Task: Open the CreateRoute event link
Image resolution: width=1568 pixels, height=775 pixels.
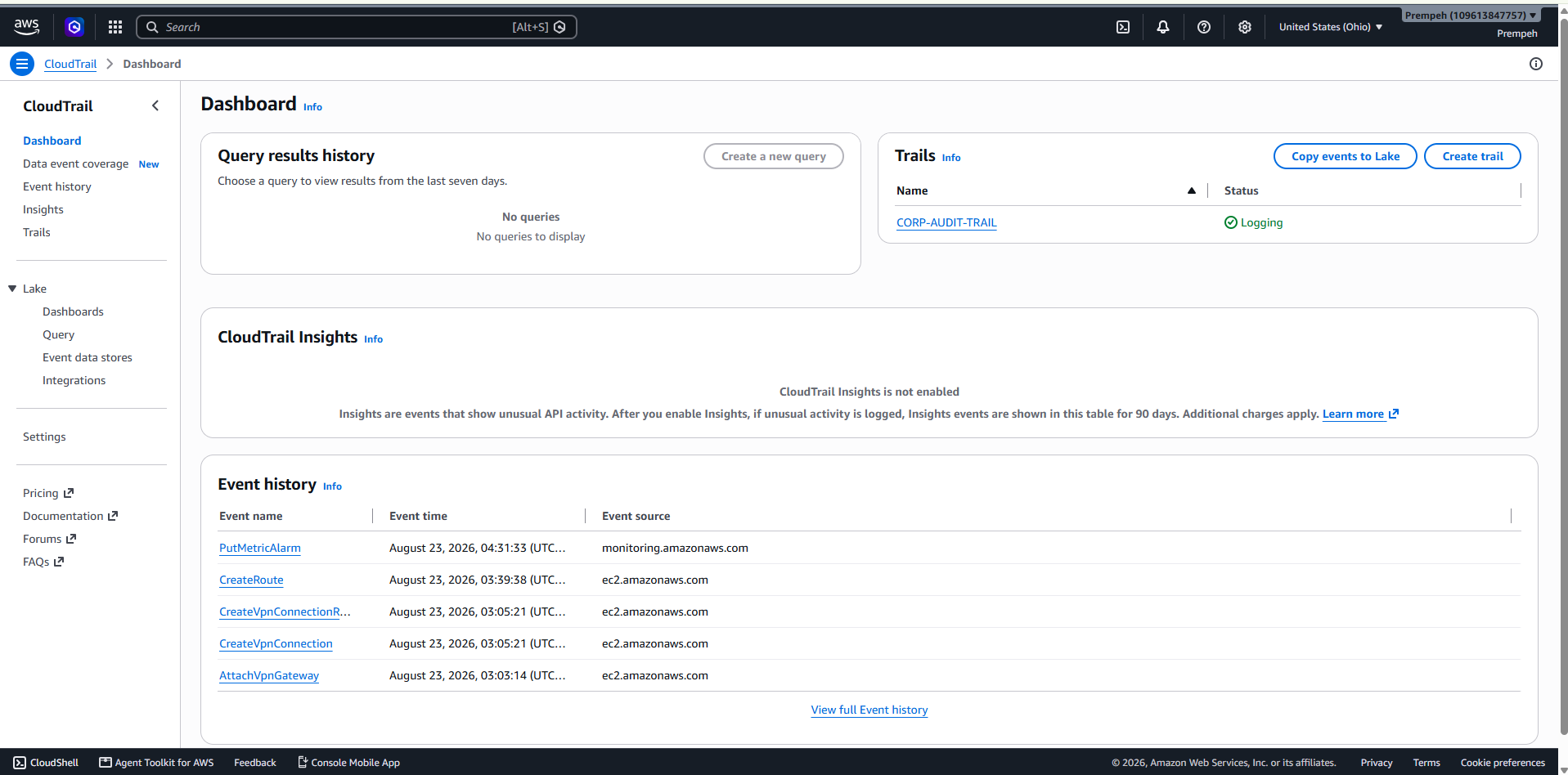Action: coord(251,580)
